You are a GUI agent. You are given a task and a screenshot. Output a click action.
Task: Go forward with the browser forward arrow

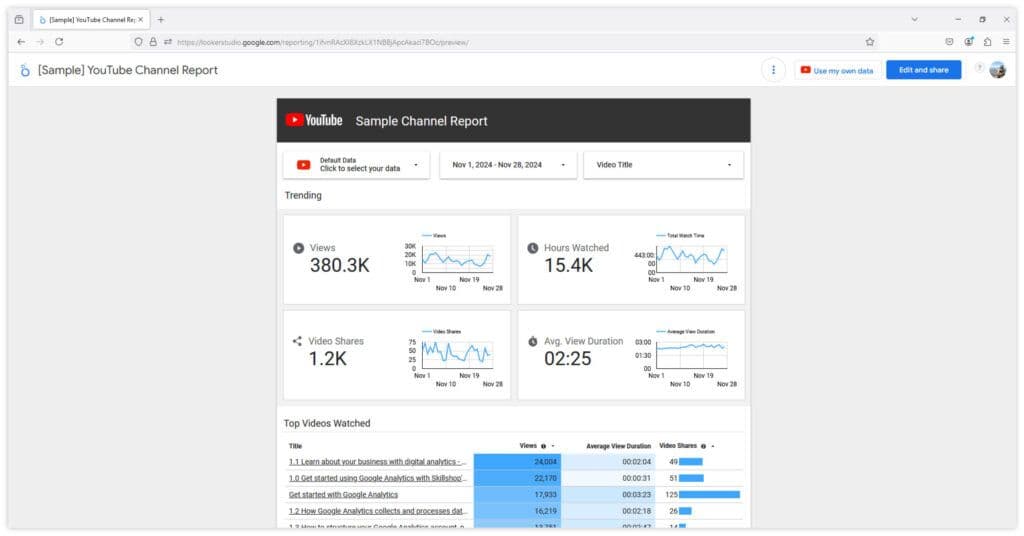pos(40,42)
